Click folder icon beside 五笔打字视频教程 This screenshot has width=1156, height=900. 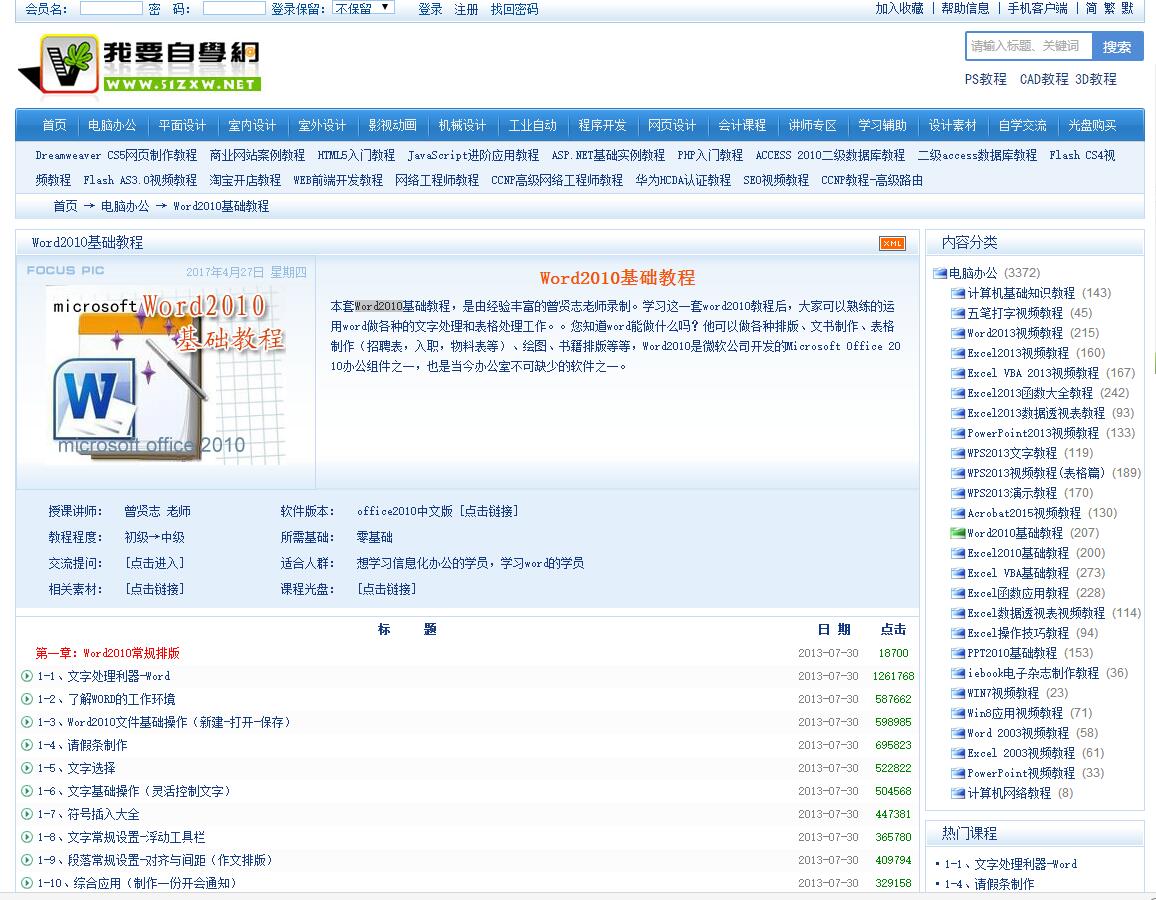coord(958,313)
